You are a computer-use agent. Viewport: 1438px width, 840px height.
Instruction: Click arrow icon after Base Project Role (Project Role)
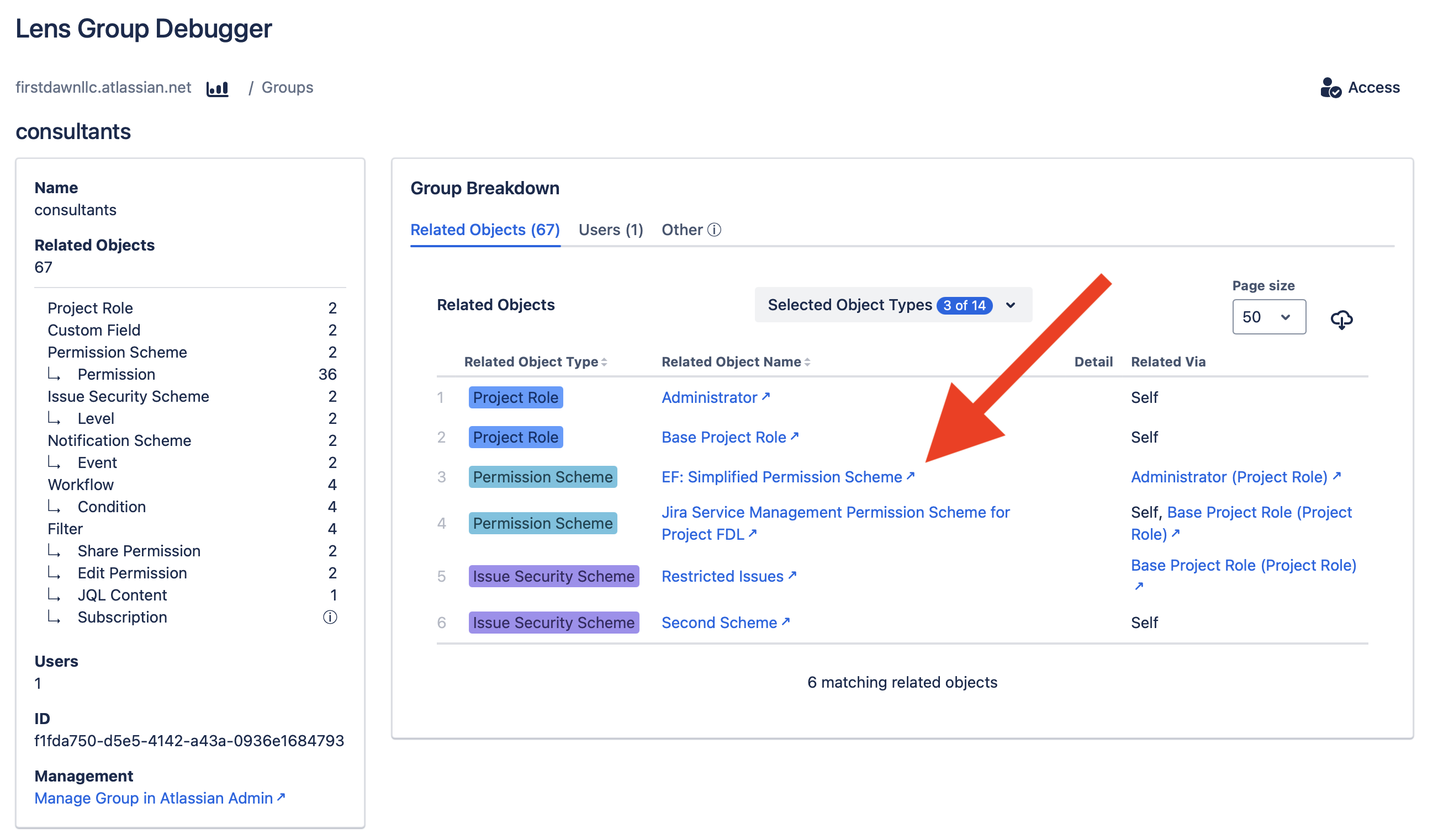(1140, 585)
